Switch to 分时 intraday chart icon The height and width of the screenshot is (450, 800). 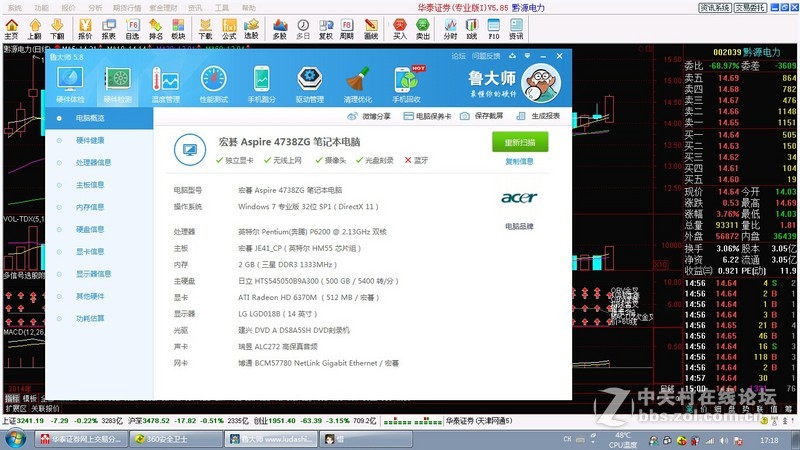pyautogui.click(x=451, y=29)
